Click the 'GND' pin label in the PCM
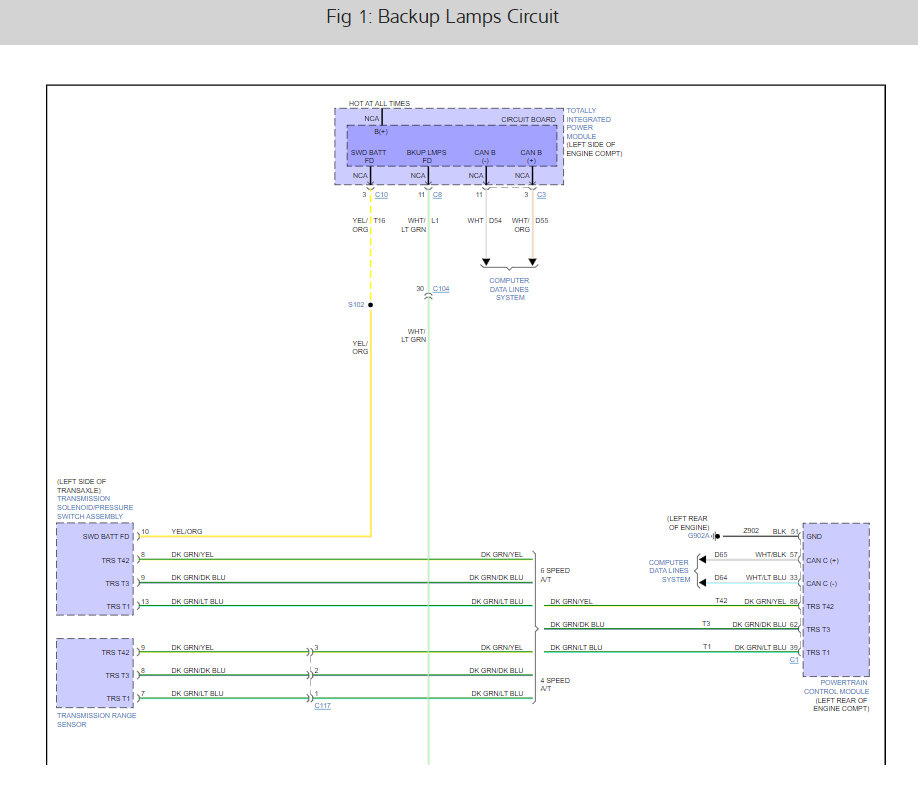918x799 pixels. coord(814,536)
